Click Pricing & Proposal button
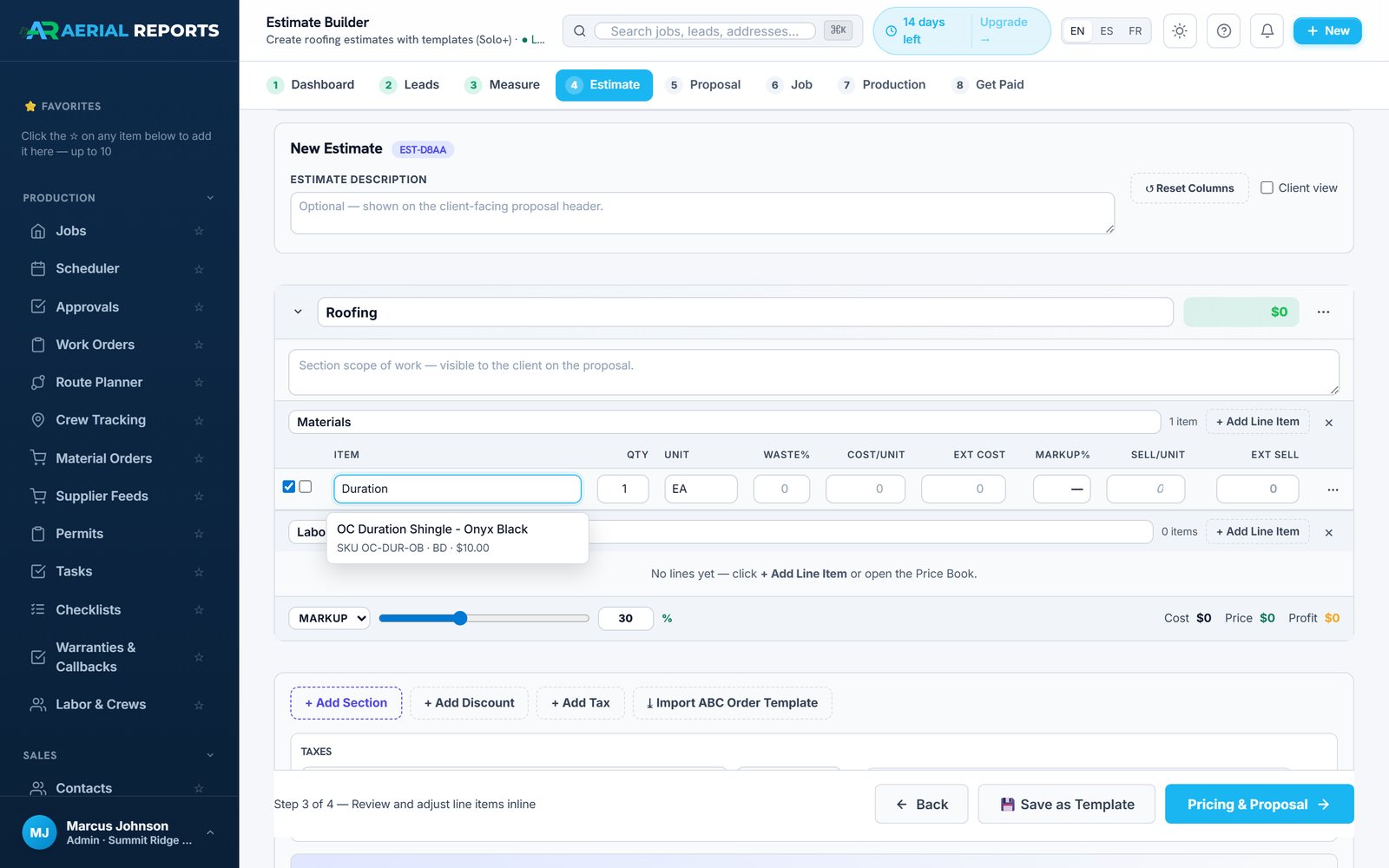This screenshot has height=868, width=1389. [x=1259, y=805]
